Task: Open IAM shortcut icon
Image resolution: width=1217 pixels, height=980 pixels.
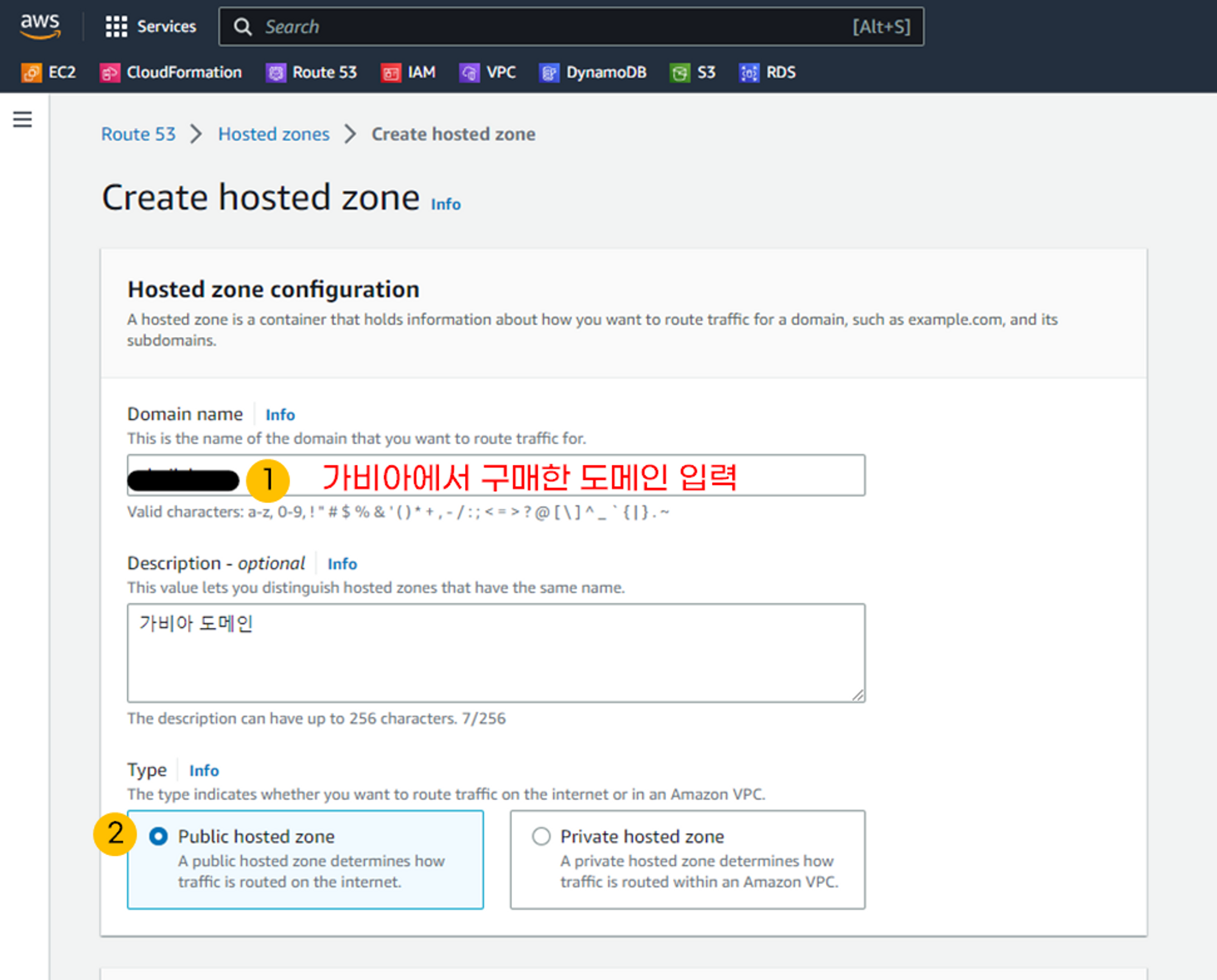Action: coord(391,73)
